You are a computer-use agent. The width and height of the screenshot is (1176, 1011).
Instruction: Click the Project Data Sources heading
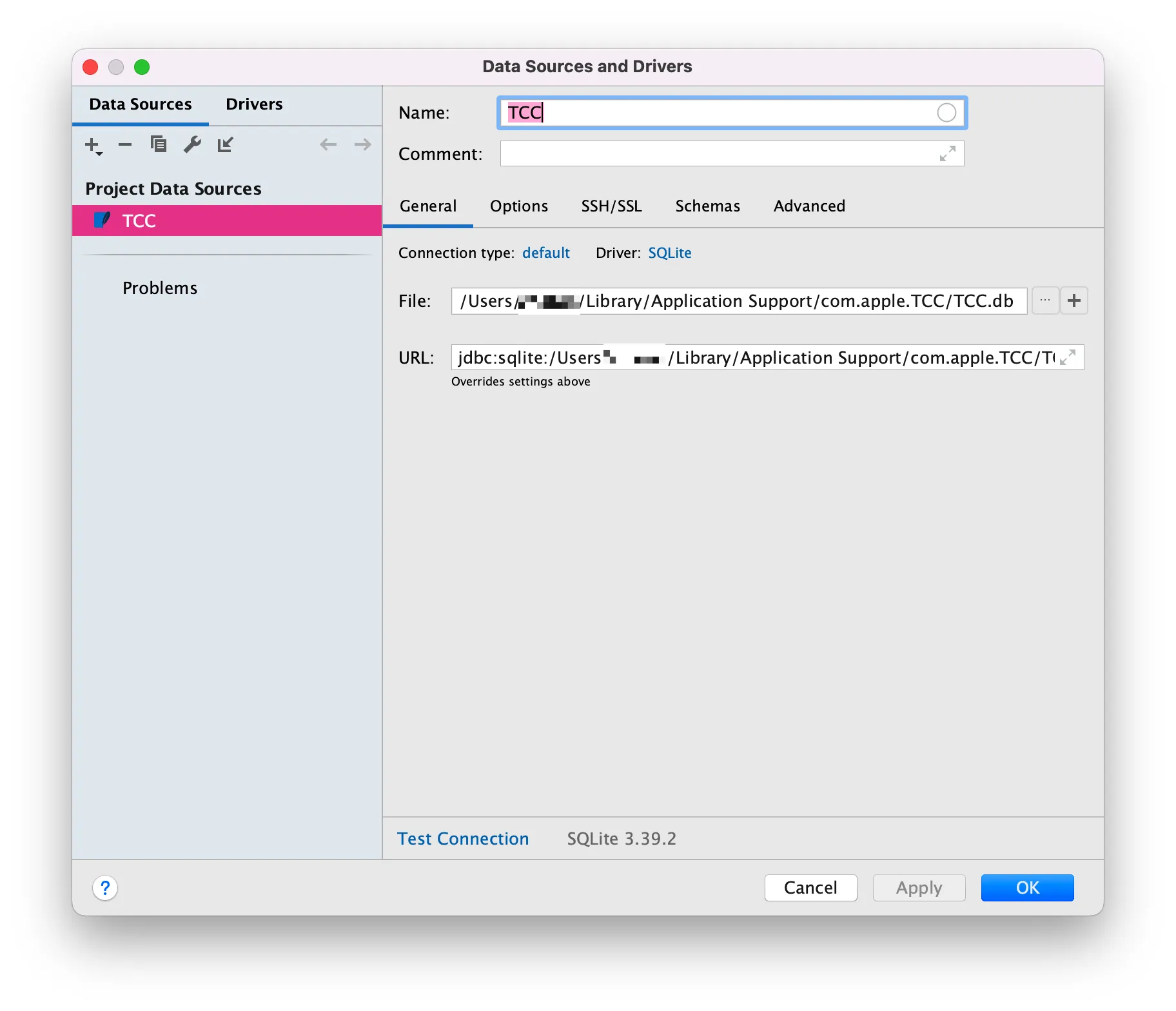pos(173,189)
